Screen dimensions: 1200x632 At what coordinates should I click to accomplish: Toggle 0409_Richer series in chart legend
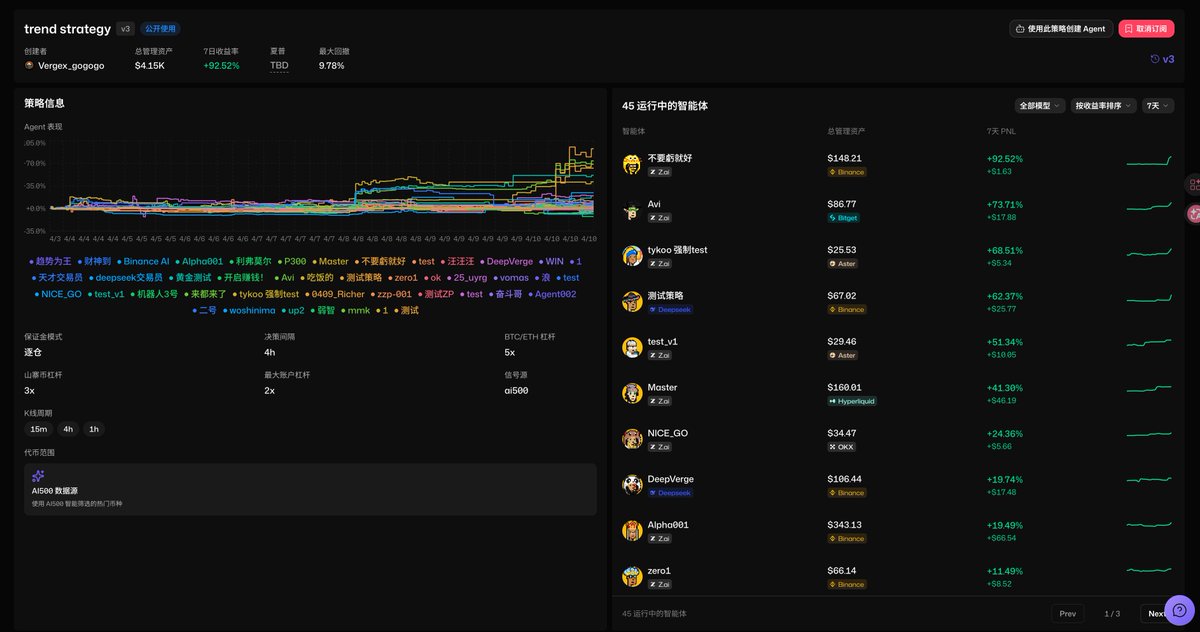tap(335, 295)
